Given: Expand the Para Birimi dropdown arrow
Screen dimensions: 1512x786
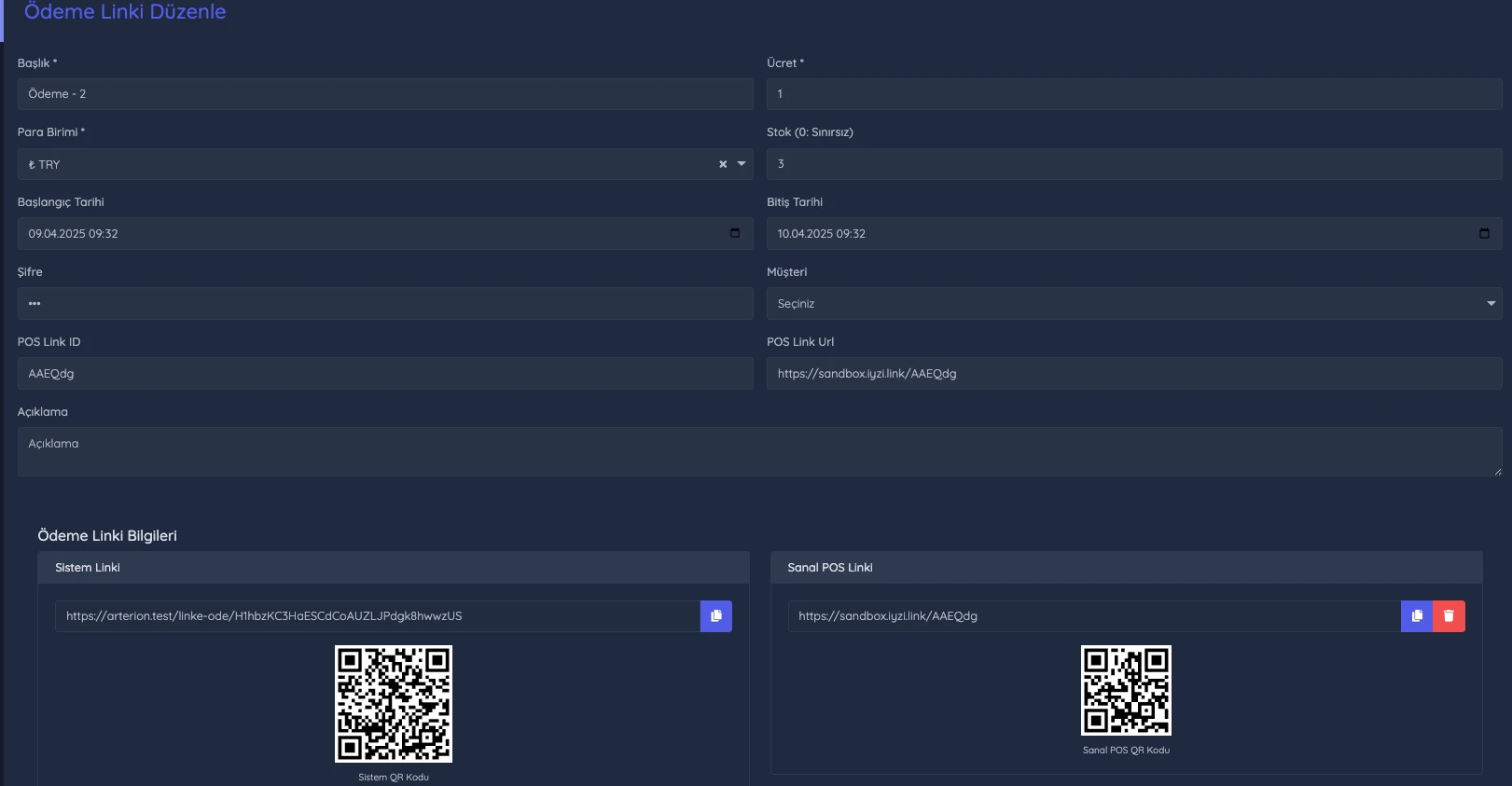Looking at the screenshot, I should click(742, 164).
